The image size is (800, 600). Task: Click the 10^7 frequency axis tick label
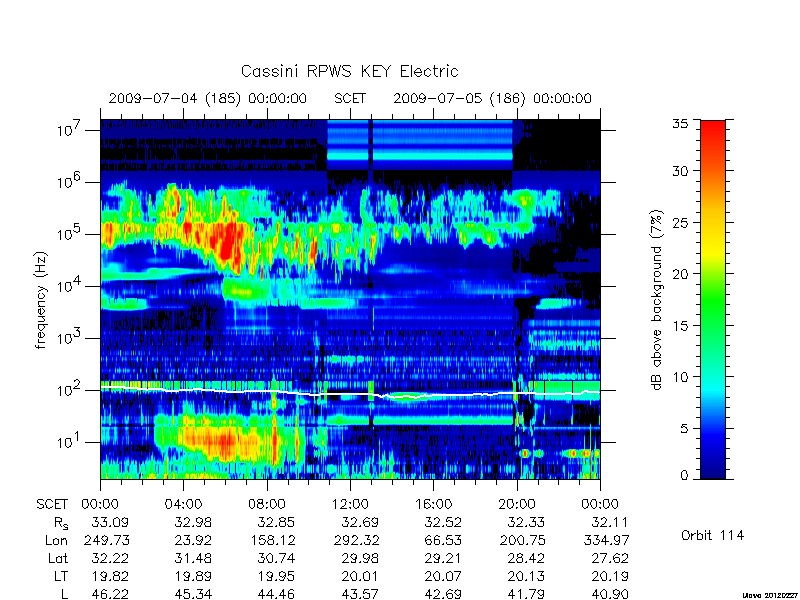[x=67, y=129]
